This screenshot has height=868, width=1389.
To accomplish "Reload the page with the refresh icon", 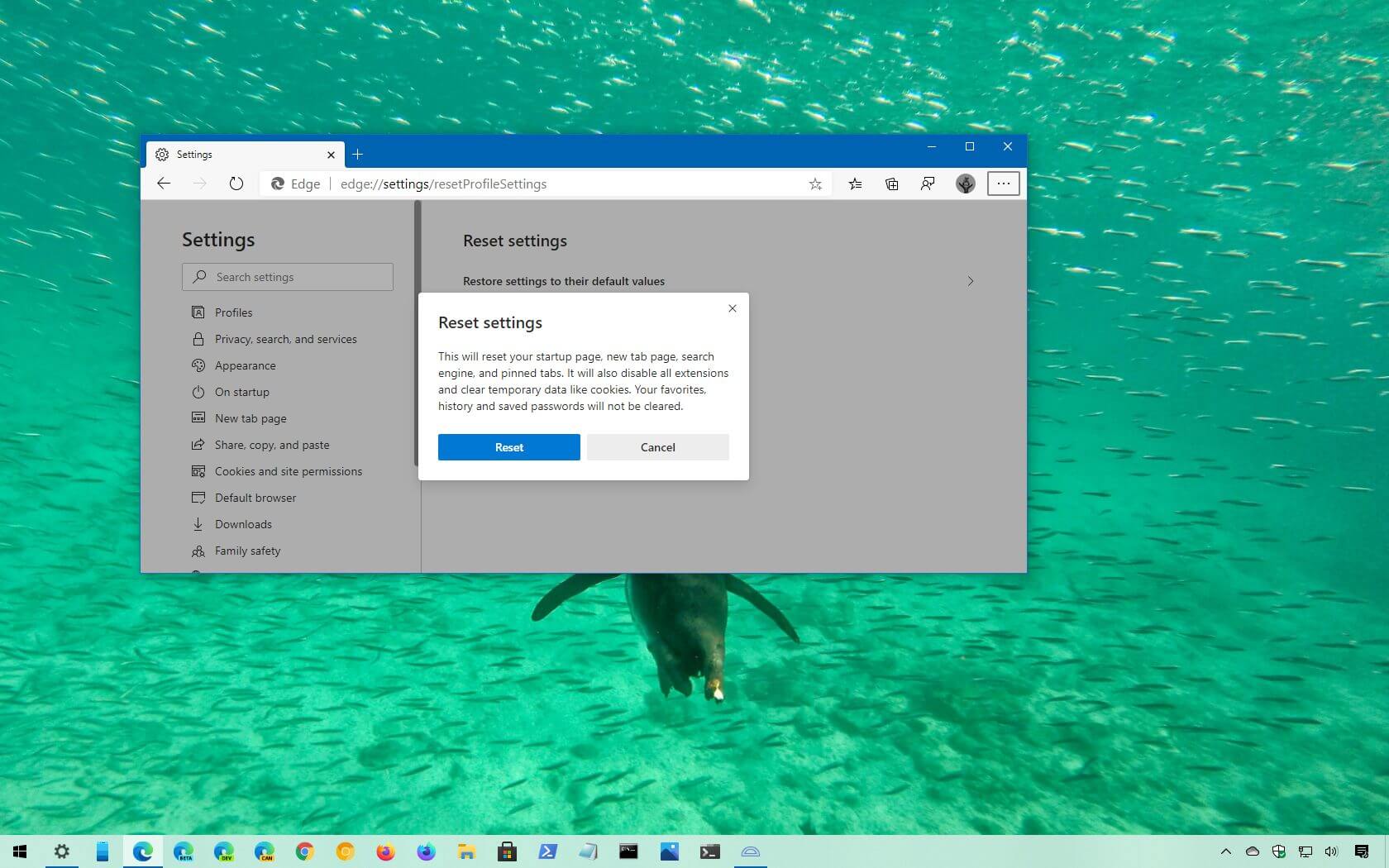I will pos(236,184).
